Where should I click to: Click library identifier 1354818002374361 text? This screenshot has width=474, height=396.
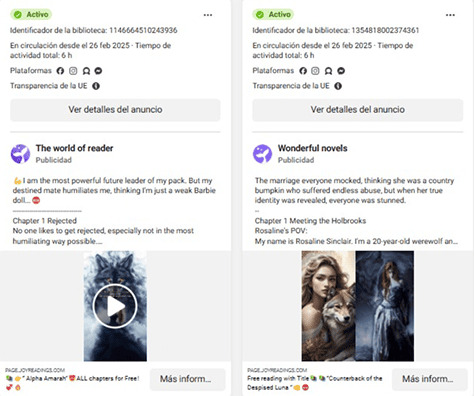(x=336, y=30)
